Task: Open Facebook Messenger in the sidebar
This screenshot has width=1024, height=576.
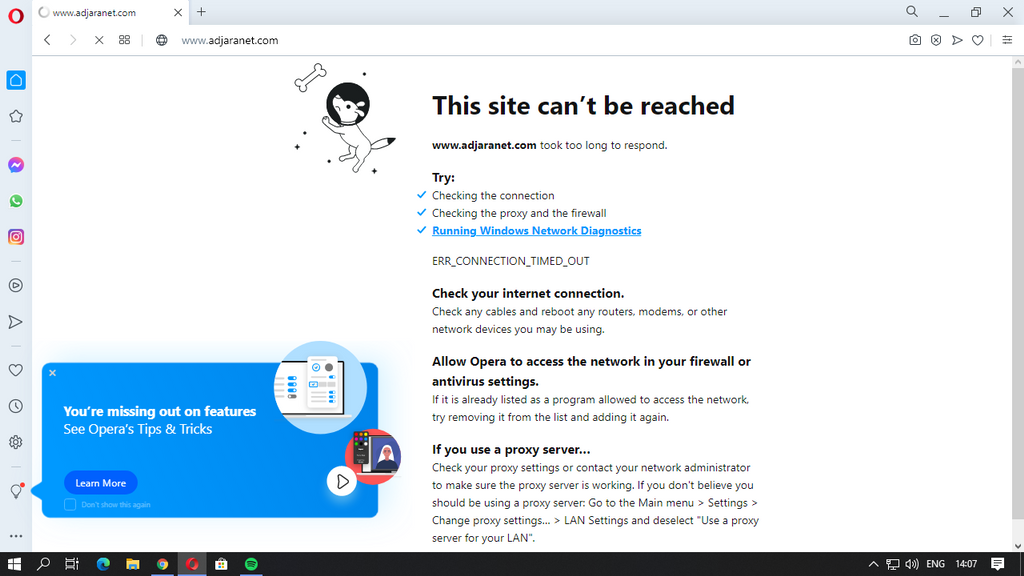Action: [x=16, y=165]
